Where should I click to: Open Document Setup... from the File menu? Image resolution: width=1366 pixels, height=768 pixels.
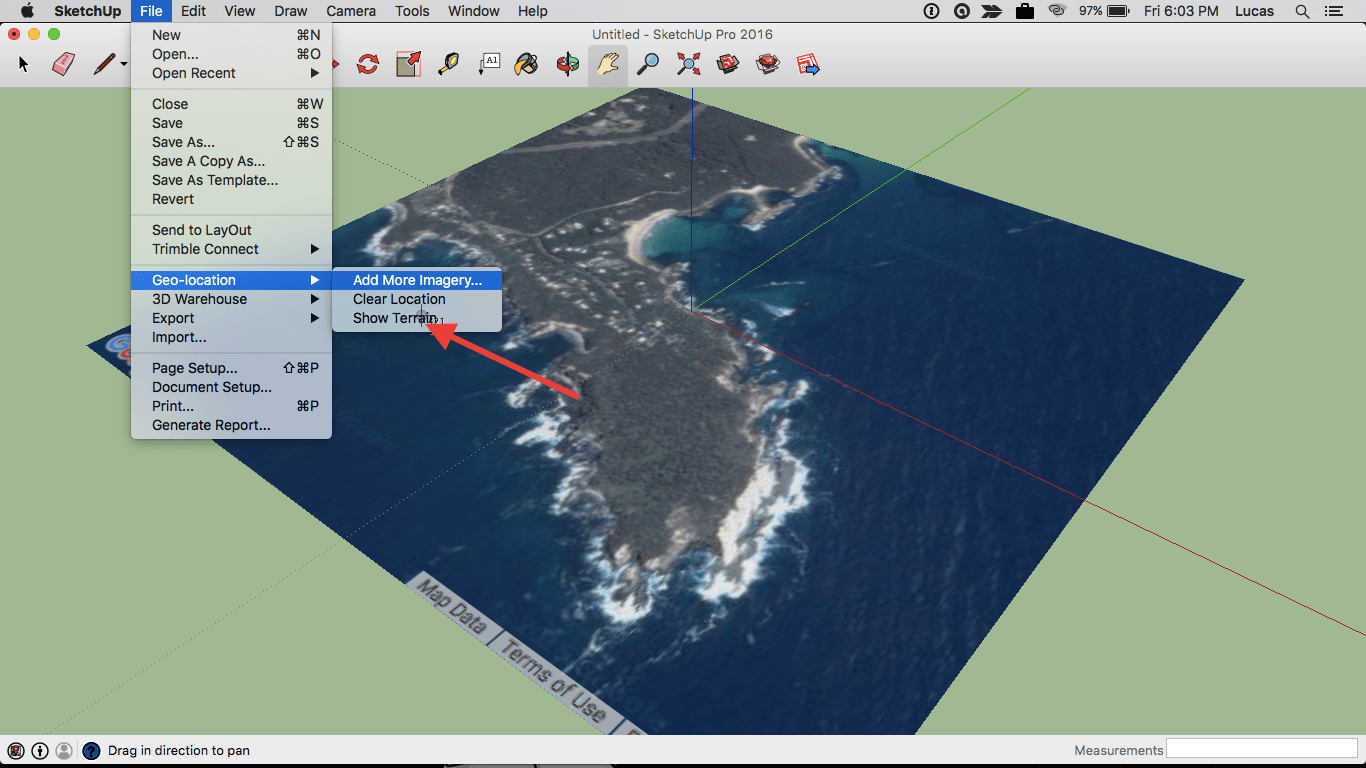(x=231, y=387)
